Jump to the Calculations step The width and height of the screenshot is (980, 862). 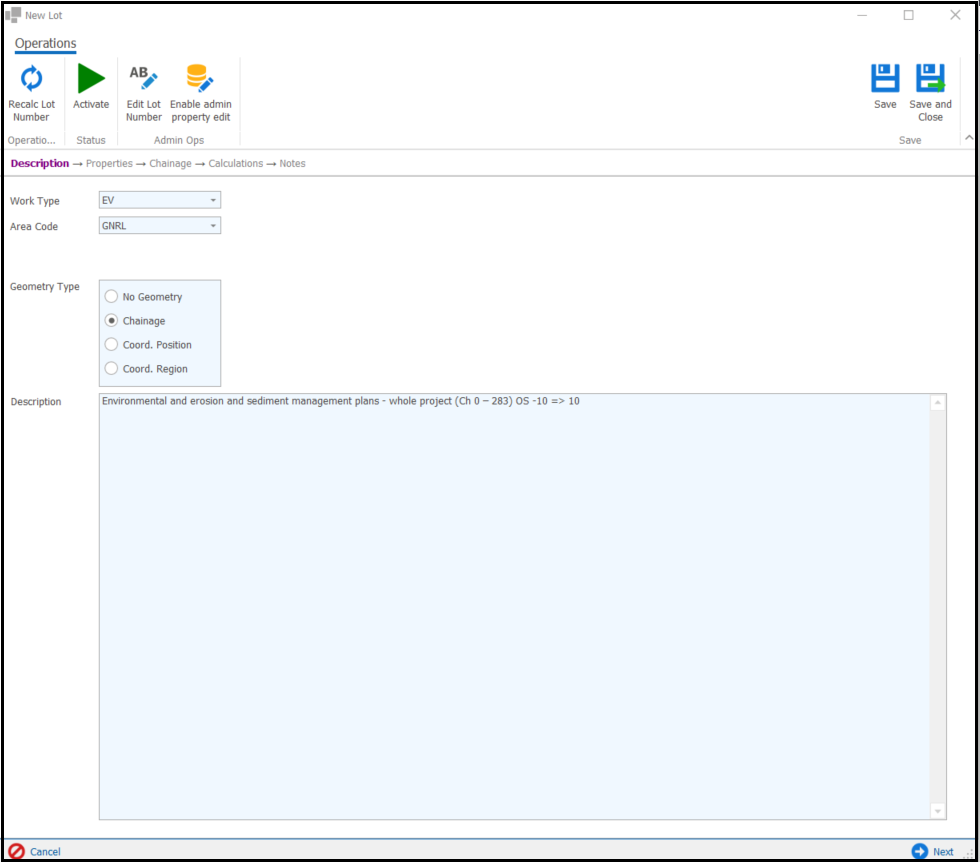coord(236,164)
